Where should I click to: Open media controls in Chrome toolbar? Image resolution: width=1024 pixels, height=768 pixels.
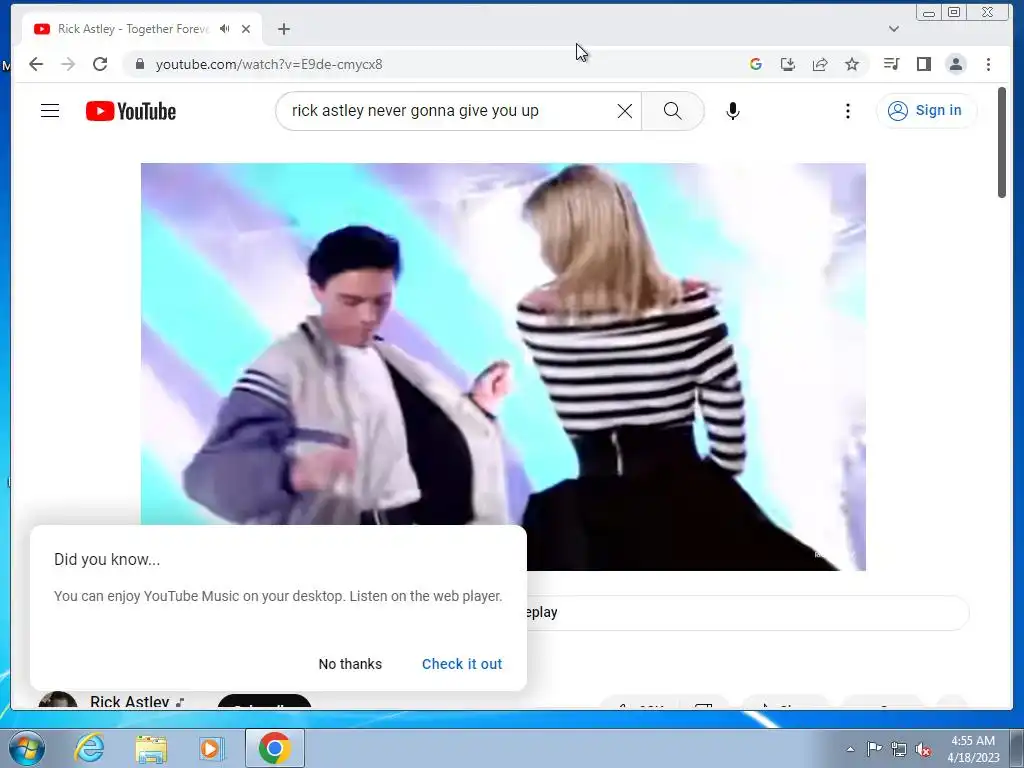[x=891, y=64]
